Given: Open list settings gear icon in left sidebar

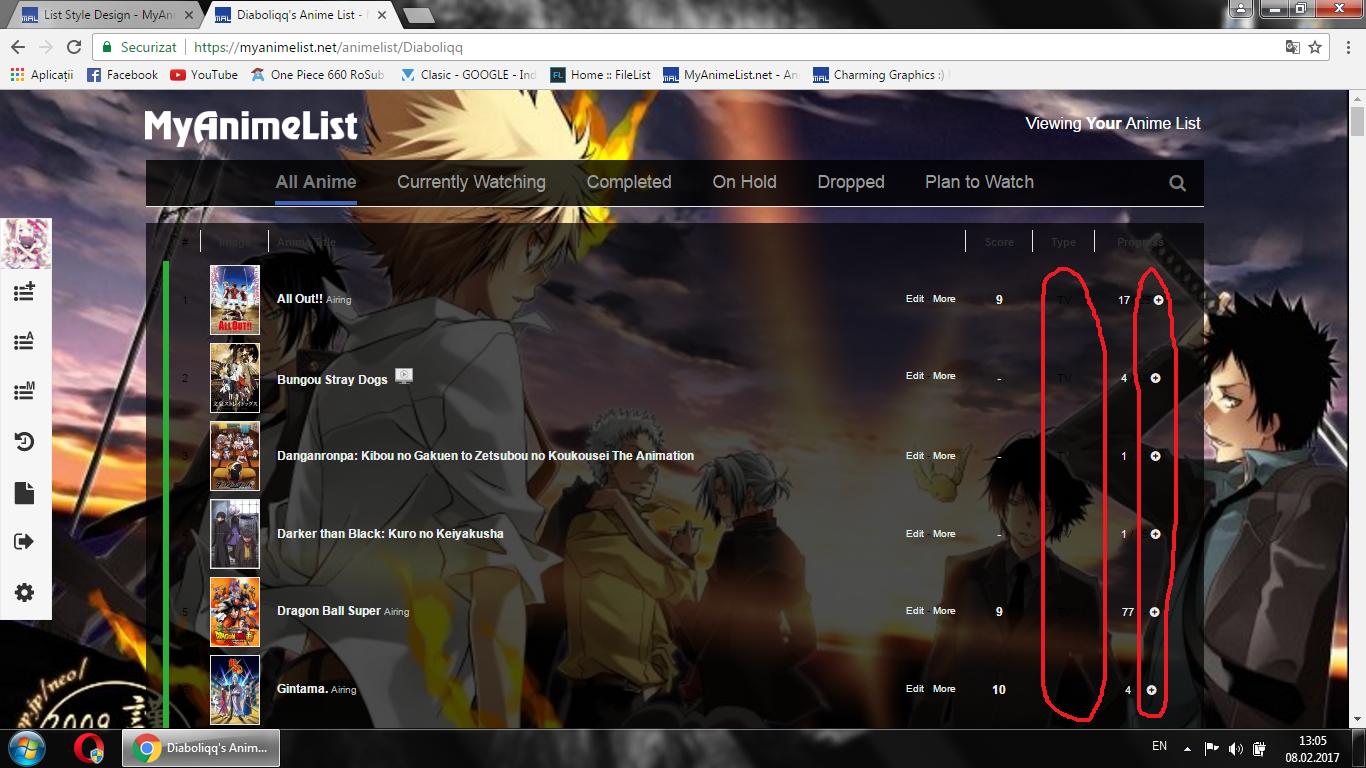Looking at the screenshot, I should 25,592.
